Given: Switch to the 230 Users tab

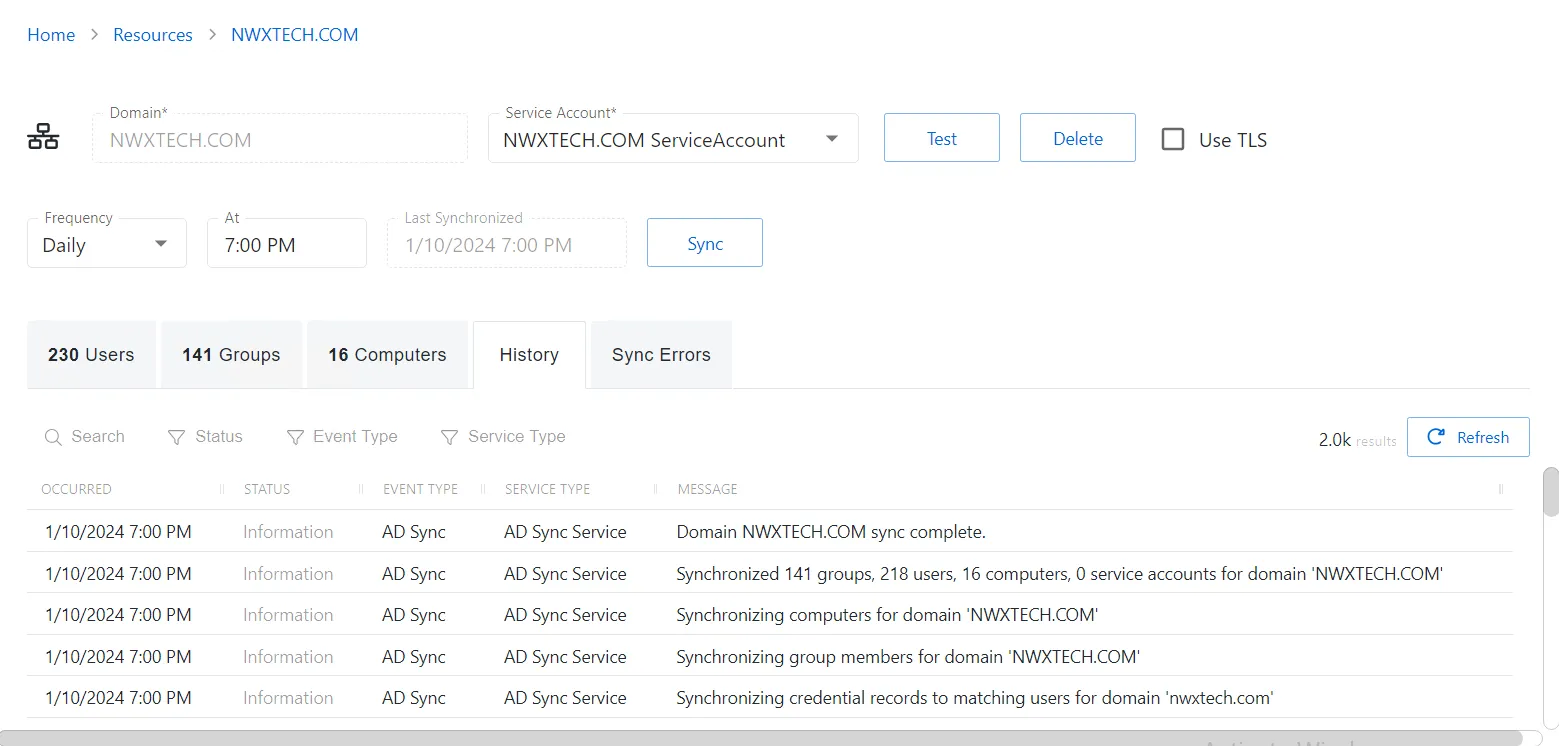Looking at the screenshot, I should tap(91, 355).
